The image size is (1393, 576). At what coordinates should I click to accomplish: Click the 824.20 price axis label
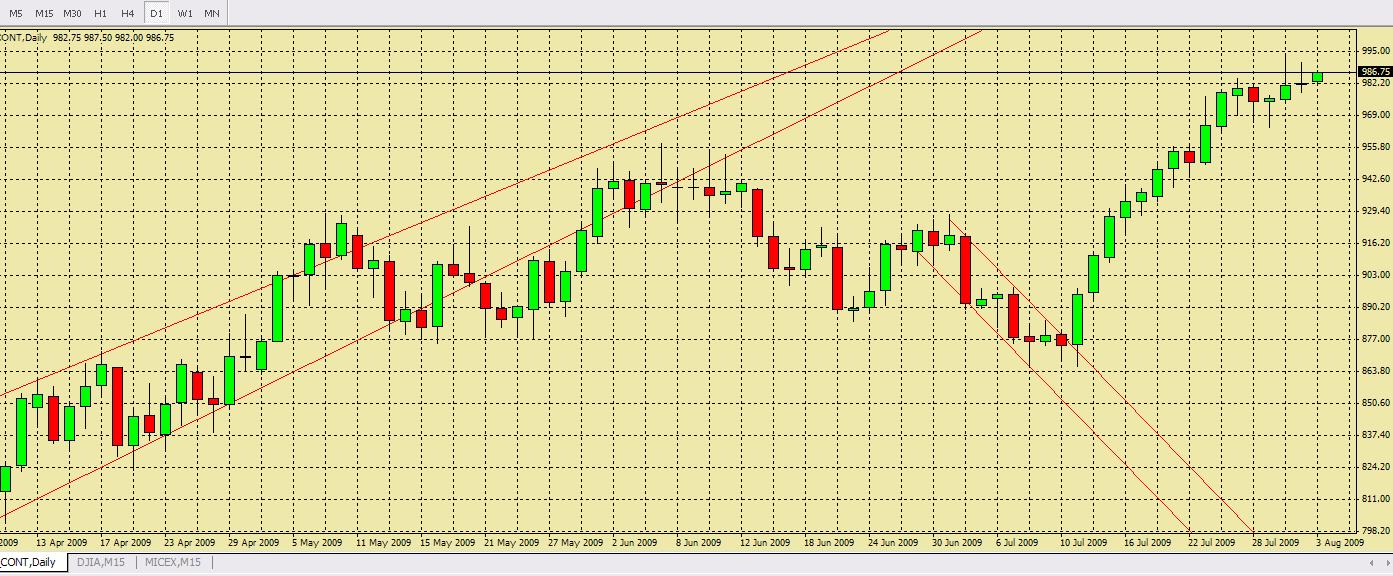pos(1375,467)
